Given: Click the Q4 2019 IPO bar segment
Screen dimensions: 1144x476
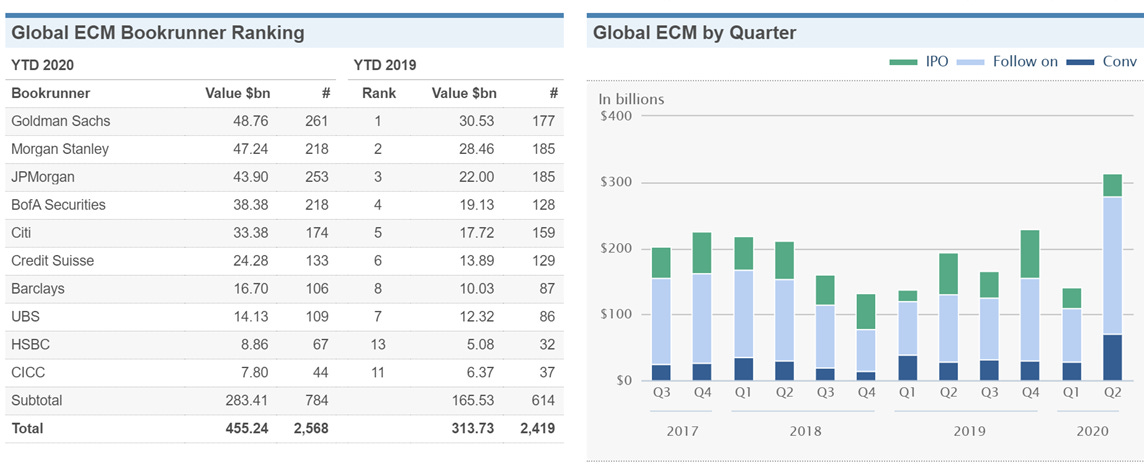Looking at the screenshot, I should point(1030,254).
